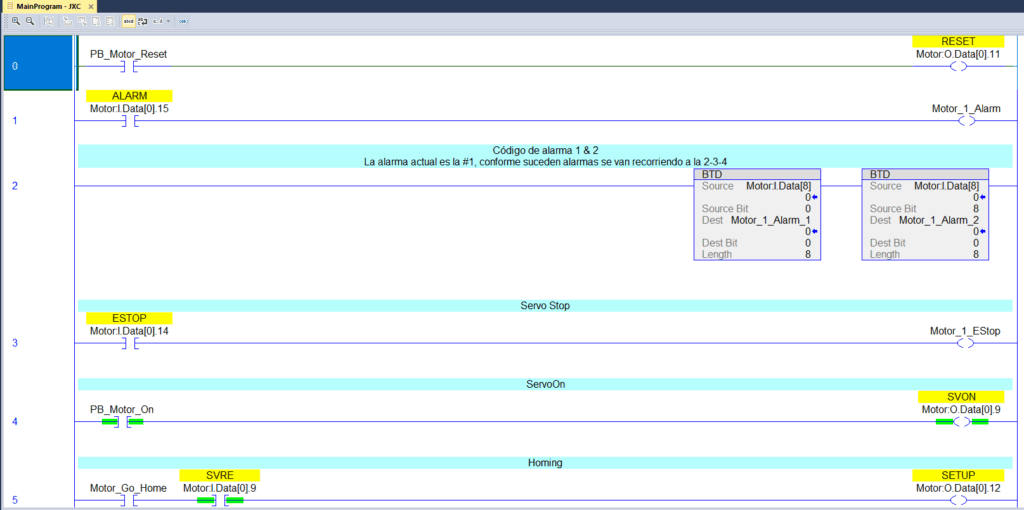1024x510 pixels.
Task: Select rung number 2 in the margin
Action: point(15,186)
